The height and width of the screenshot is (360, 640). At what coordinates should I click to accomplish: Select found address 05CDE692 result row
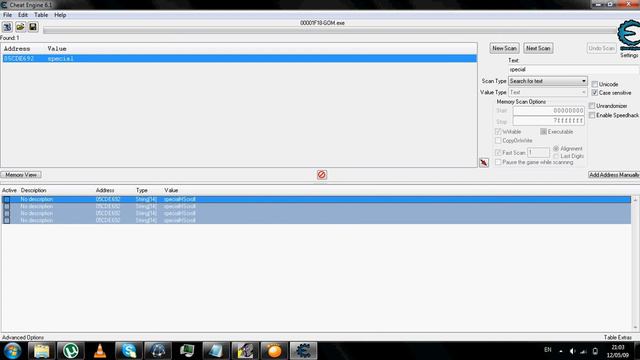coord(239,59)
